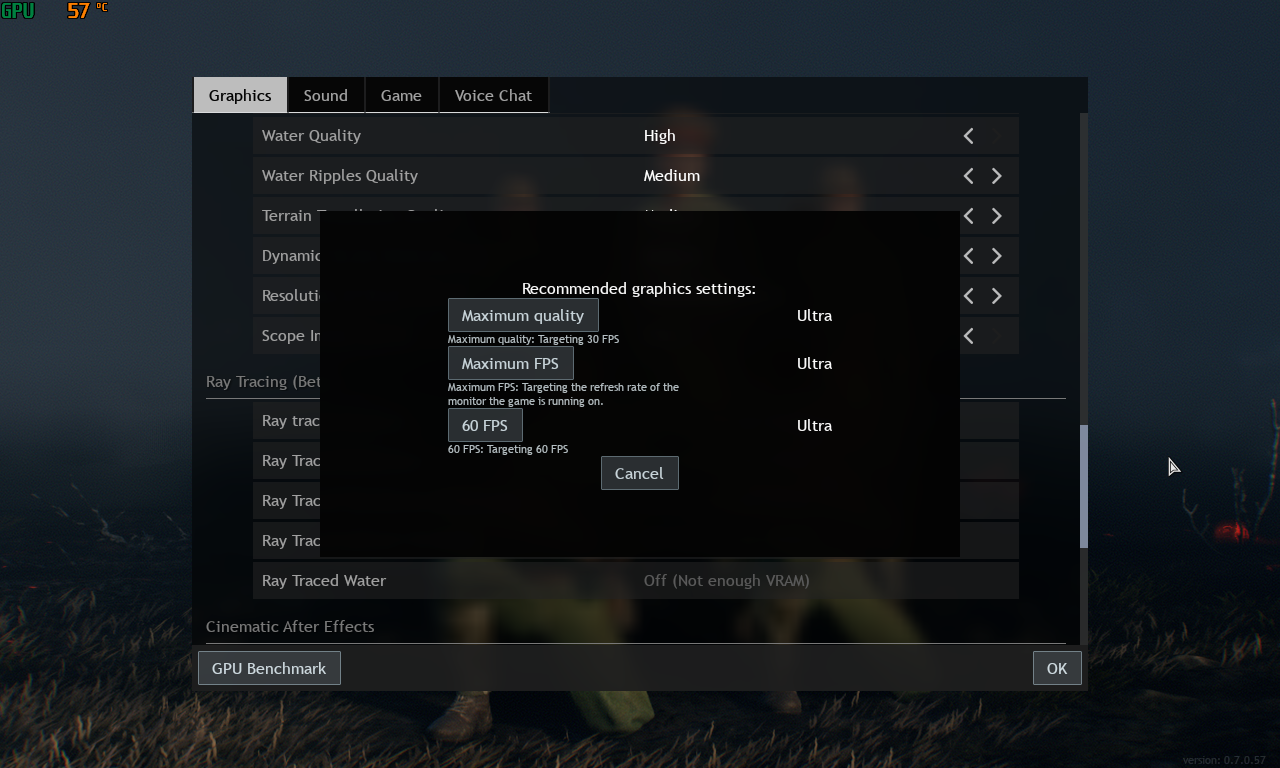Select the 60 FPS preset

coord(485,425)
